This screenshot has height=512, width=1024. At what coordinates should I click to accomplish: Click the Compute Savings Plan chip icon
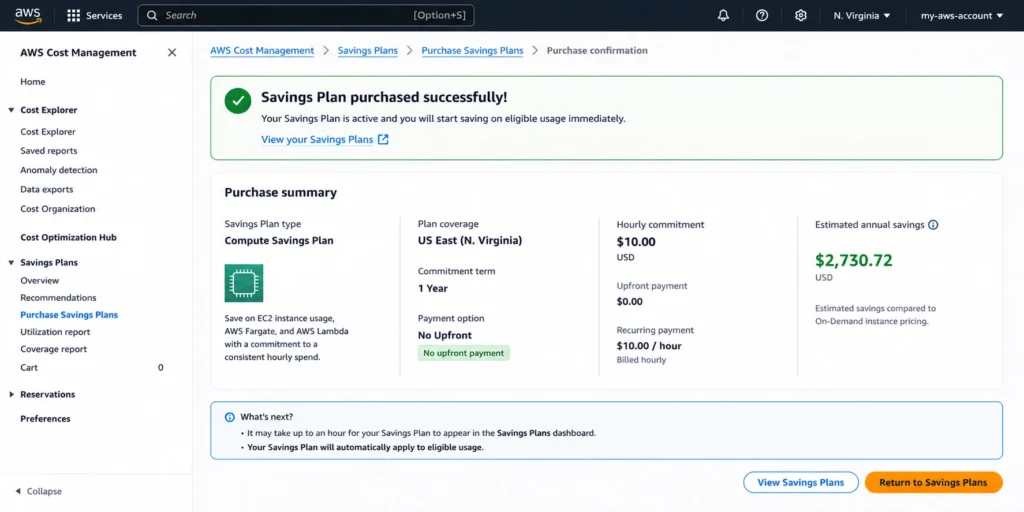click(244, 283)
